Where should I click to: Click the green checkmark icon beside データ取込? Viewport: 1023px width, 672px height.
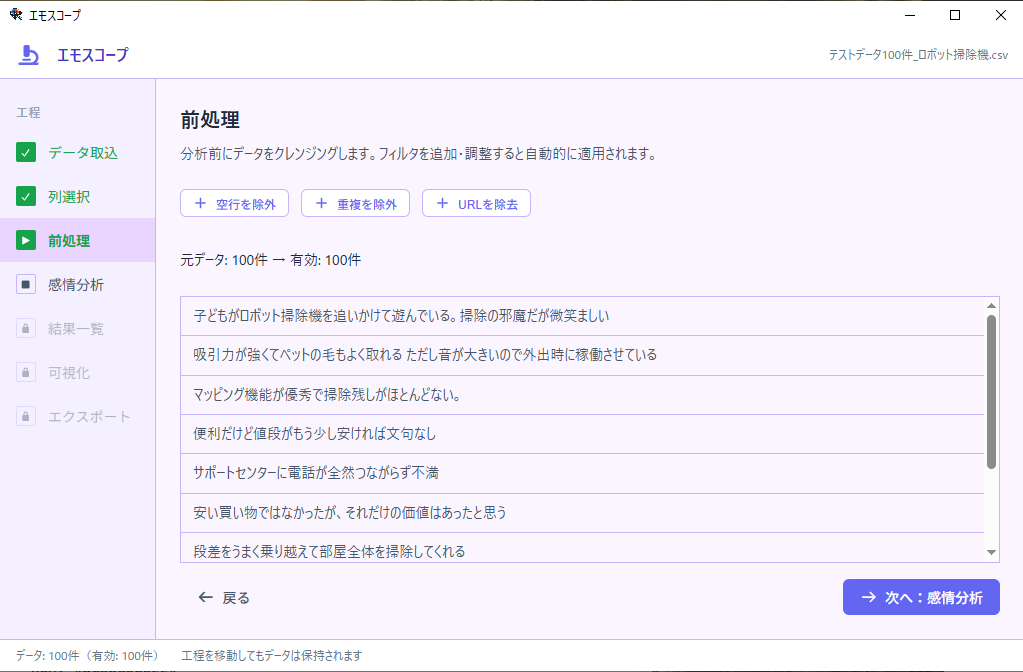click(x=25, y=153)
